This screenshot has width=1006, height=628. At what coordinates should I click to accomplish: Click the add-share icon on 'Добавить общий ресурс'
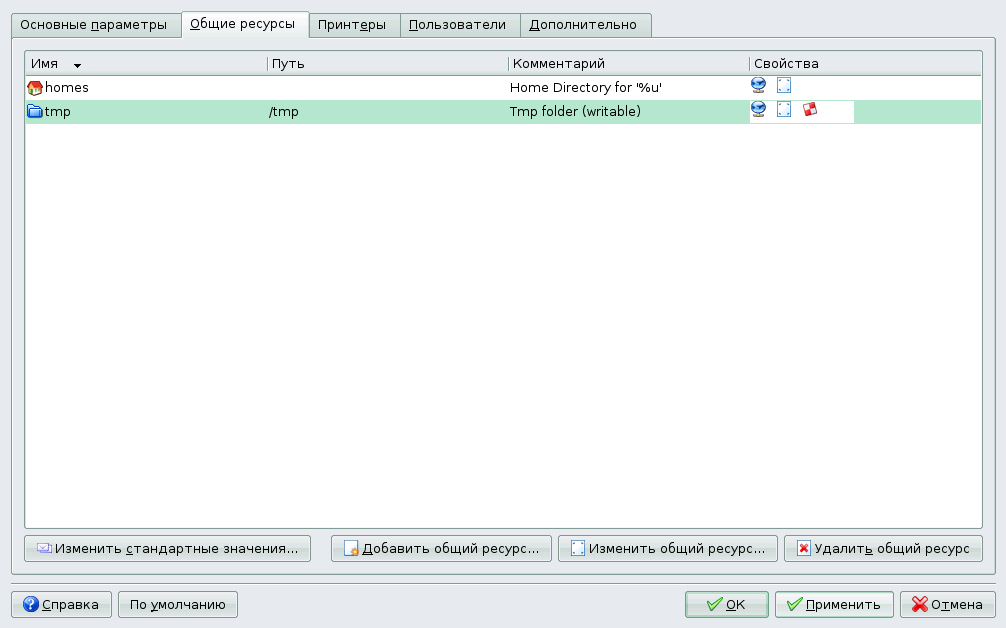point(352,548)
